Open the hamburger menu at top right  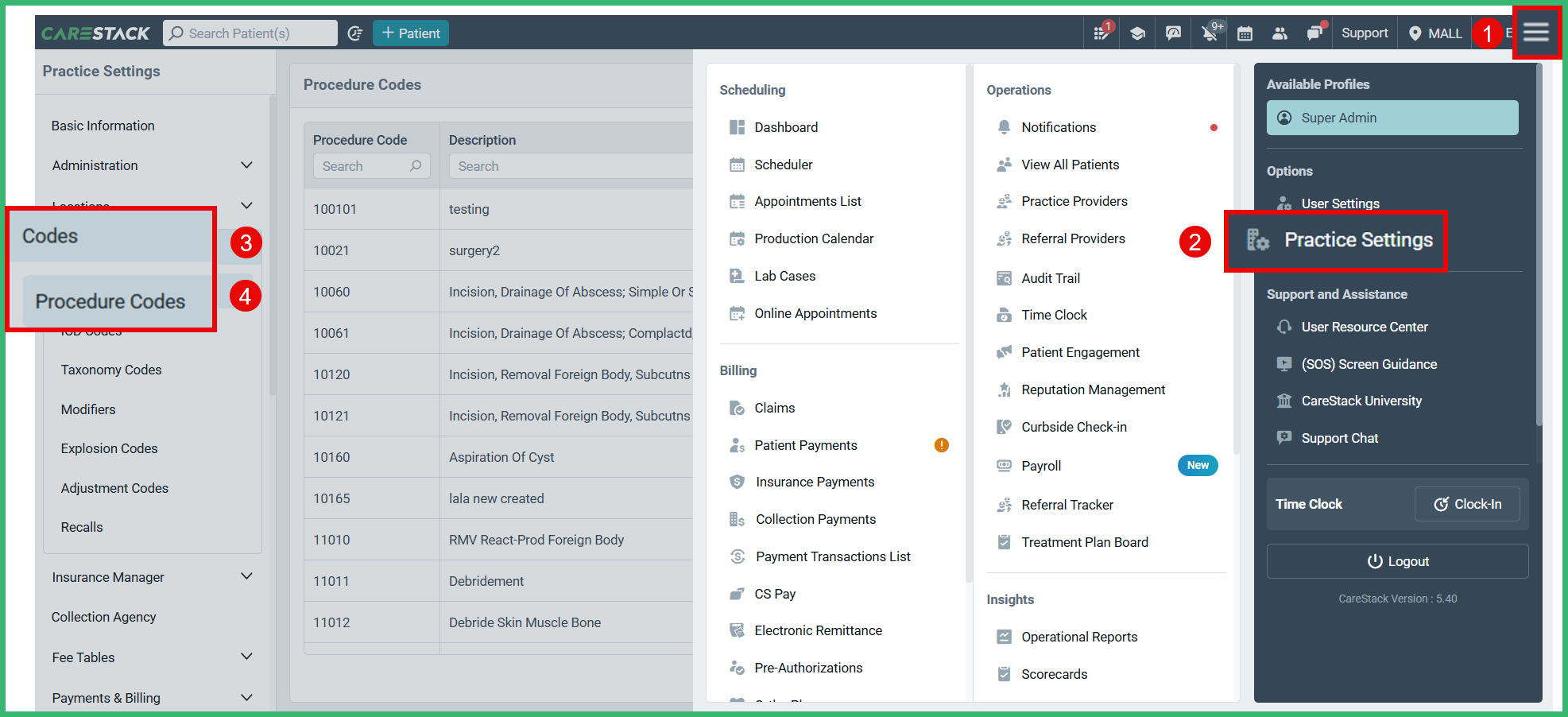click(1535, 33)
